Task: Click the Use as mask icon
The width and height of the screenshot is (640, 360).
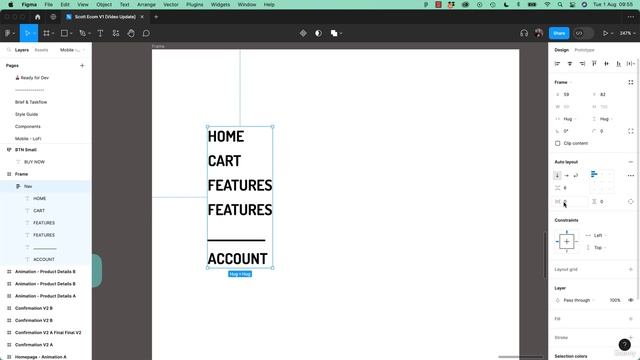Action: (318, 33)
